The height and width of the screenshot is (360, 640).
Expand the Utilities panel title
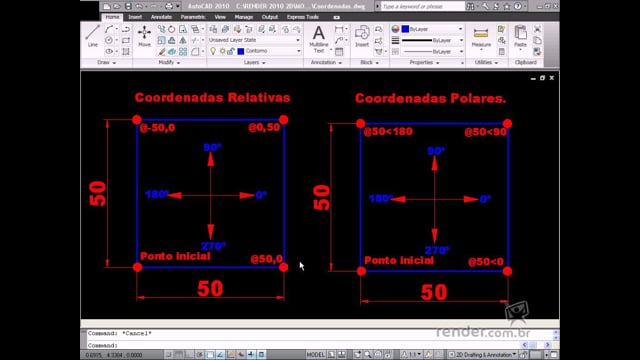click(x=486, y=62)
